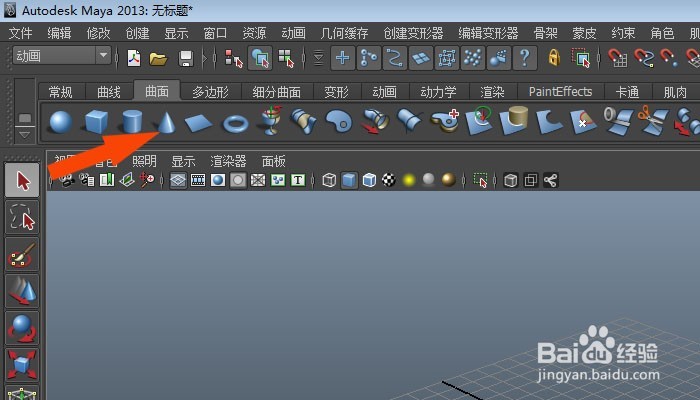700x400 pixels.
Task: Toggle the field chart display
Action: [258, 180]
